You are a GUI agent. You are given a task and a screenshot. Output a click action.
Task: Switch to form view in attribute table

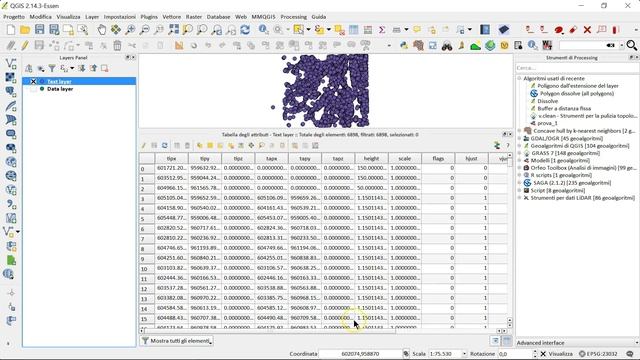(x=495, y=341)
